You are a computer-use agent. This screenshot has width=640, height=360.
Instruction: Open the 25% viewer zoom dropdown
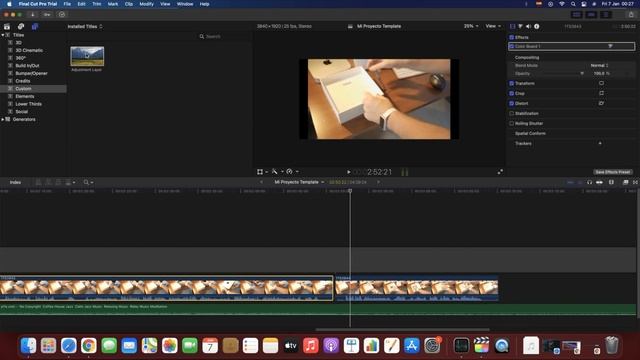471,26
